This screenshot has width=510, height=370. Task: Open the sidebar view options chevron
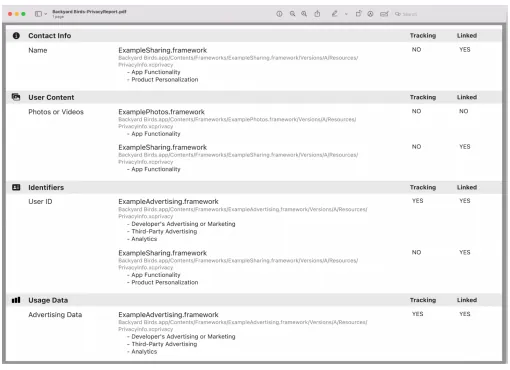(x=46, y=14)
